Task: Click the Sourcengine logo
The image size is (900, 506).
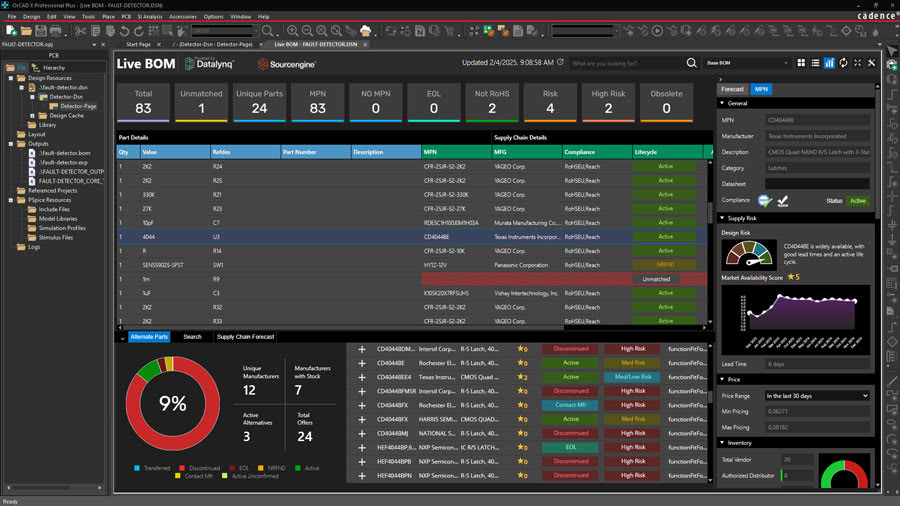Action: (x=286, y=64)
